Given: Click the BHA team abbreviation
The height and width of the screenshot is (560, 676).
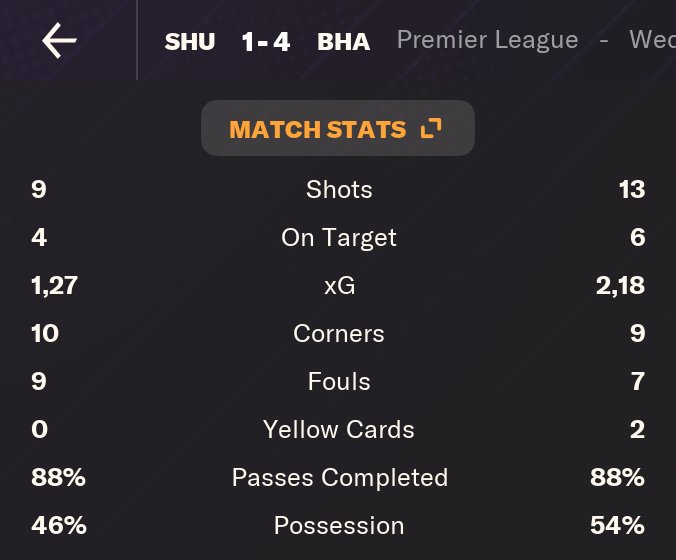Looking at the screenshot, I should (343, 42).
